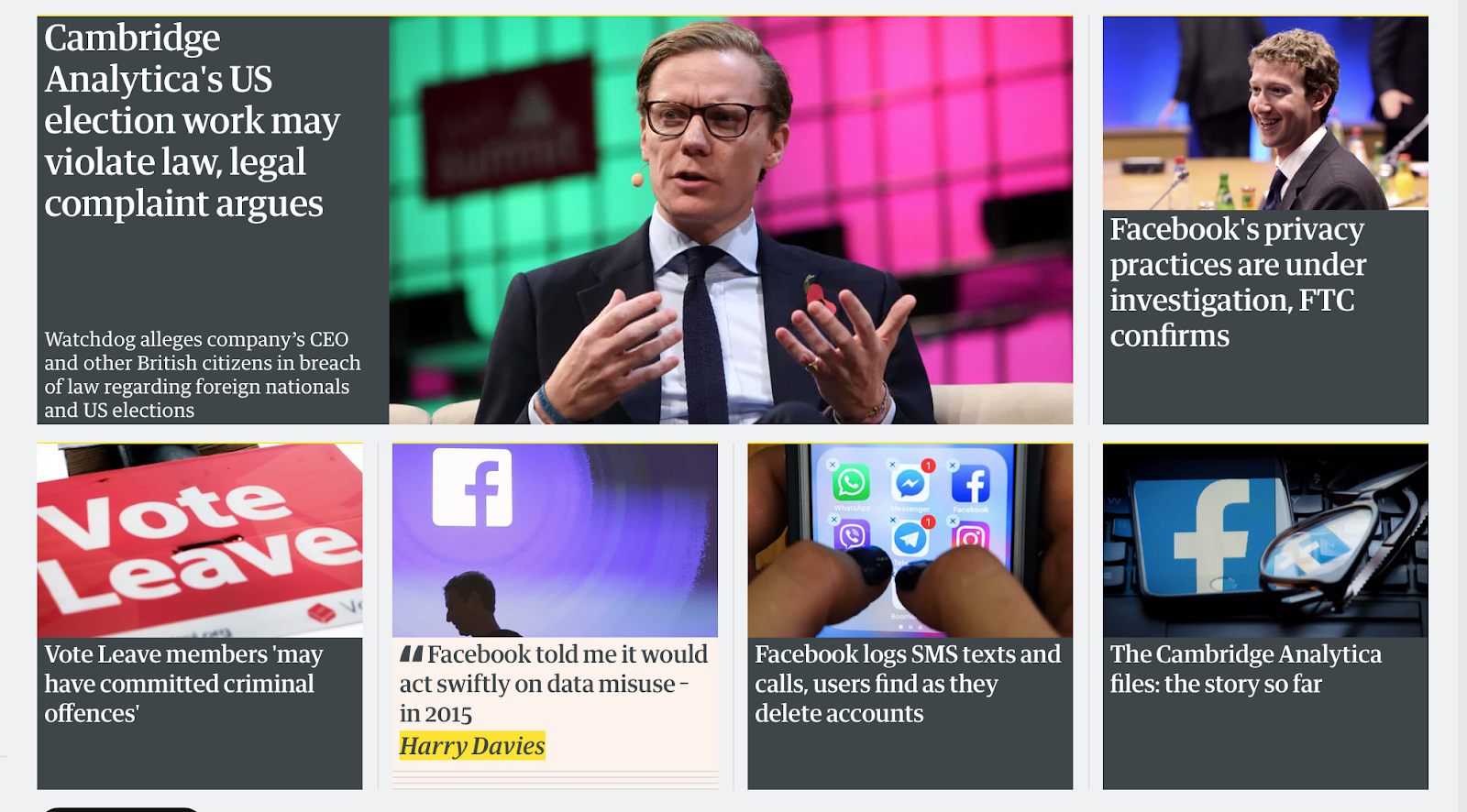Screen dimensions: 1467x812
Task: Click the opinion quote marks icon
Action: (411, 654)
